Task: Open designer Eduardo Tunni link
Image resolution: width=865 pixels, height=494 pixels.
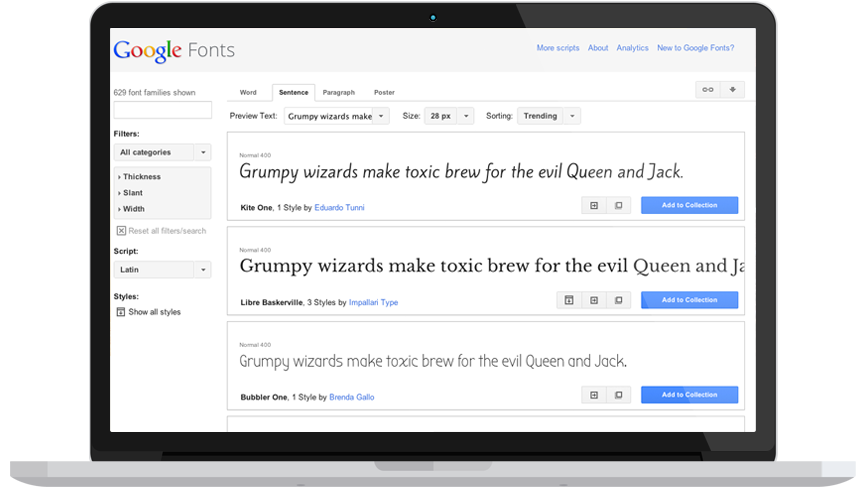Action: [339, 208]
